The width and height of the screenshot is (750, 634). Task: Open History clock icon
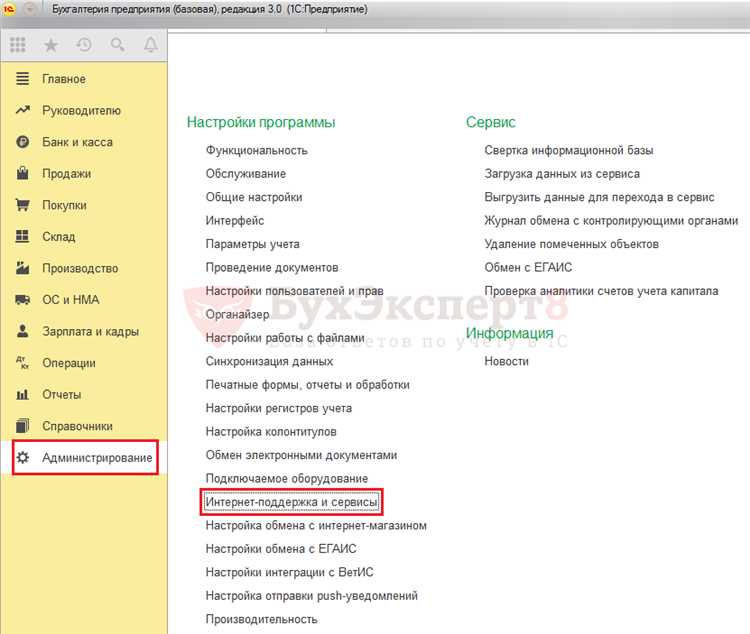(x=84, y=45)
